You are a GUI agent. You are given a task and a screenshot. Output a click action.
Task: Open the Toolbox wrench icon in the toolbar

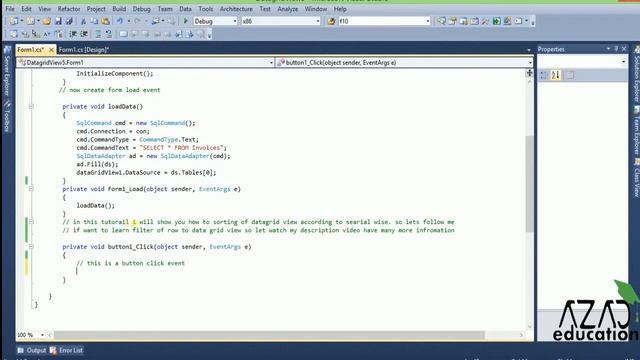[485, 21]
